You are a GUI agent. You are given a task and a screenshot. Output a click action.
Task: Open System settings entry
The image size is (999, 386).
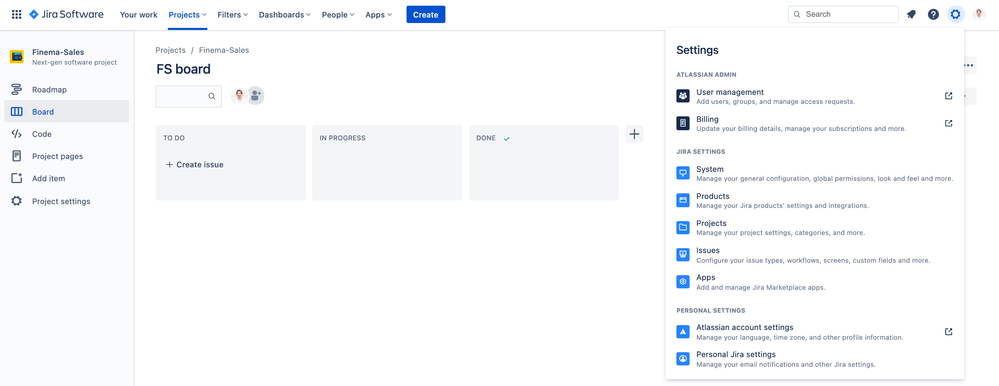coord(815,173)
